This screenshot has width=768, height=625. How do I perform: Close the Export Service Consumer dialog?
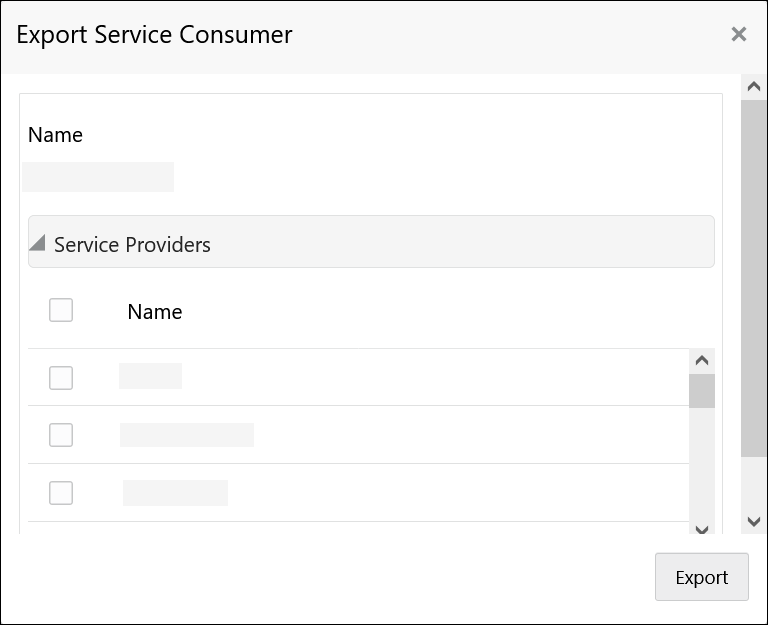point(739,35)
